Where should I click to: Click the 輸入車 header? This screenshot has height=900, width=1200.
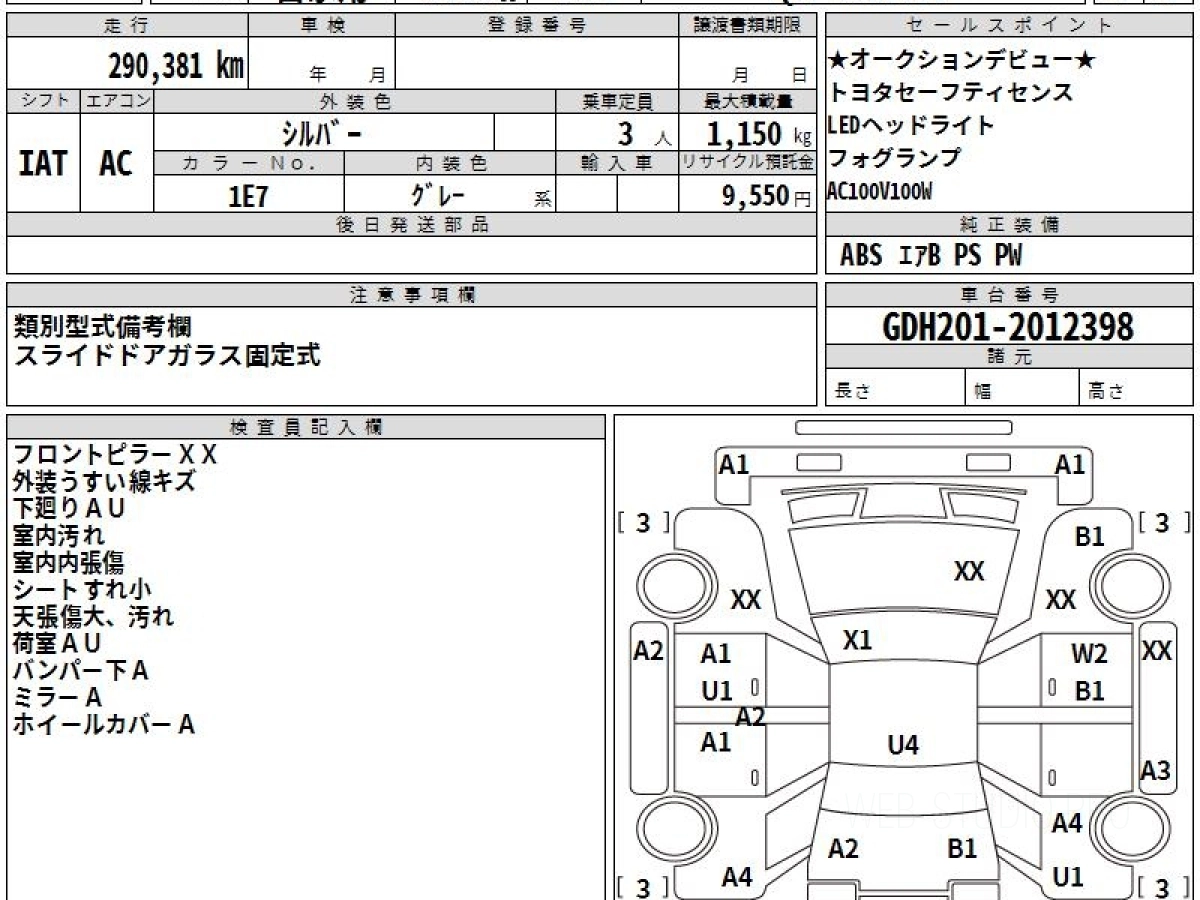(617, 163)
